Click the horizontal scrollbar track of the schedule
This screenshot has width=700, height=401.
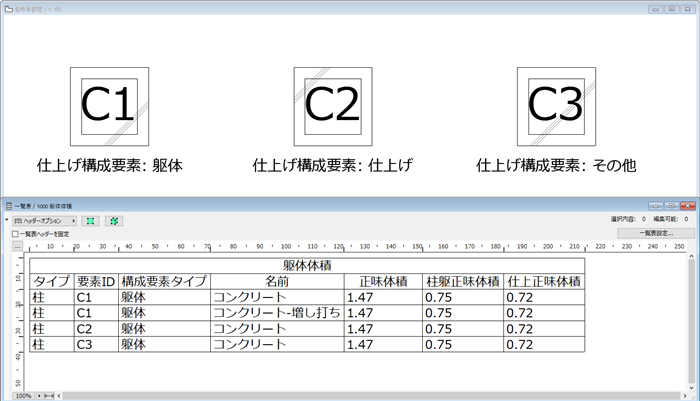point(372,396)
